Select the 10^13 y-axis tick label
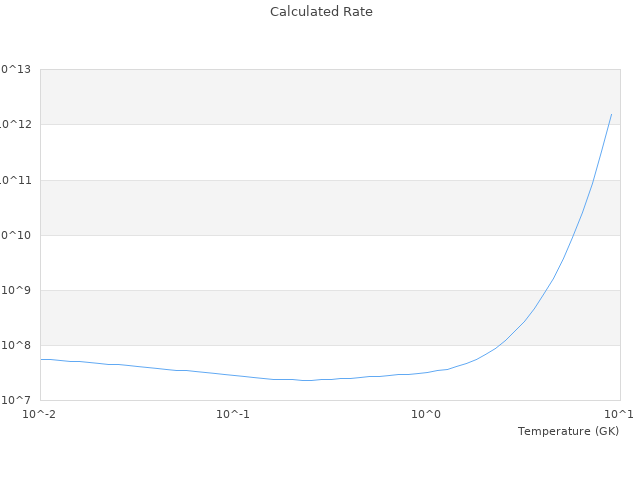Viewport: 640px width, 480px height. click(x=16, y=69)
